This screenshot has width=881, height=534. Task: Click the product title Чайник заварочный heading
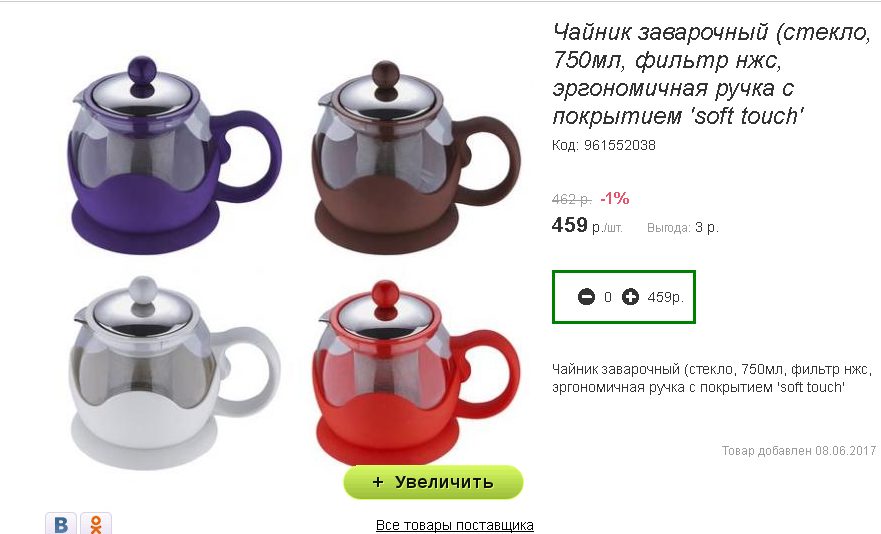point(712,74)
